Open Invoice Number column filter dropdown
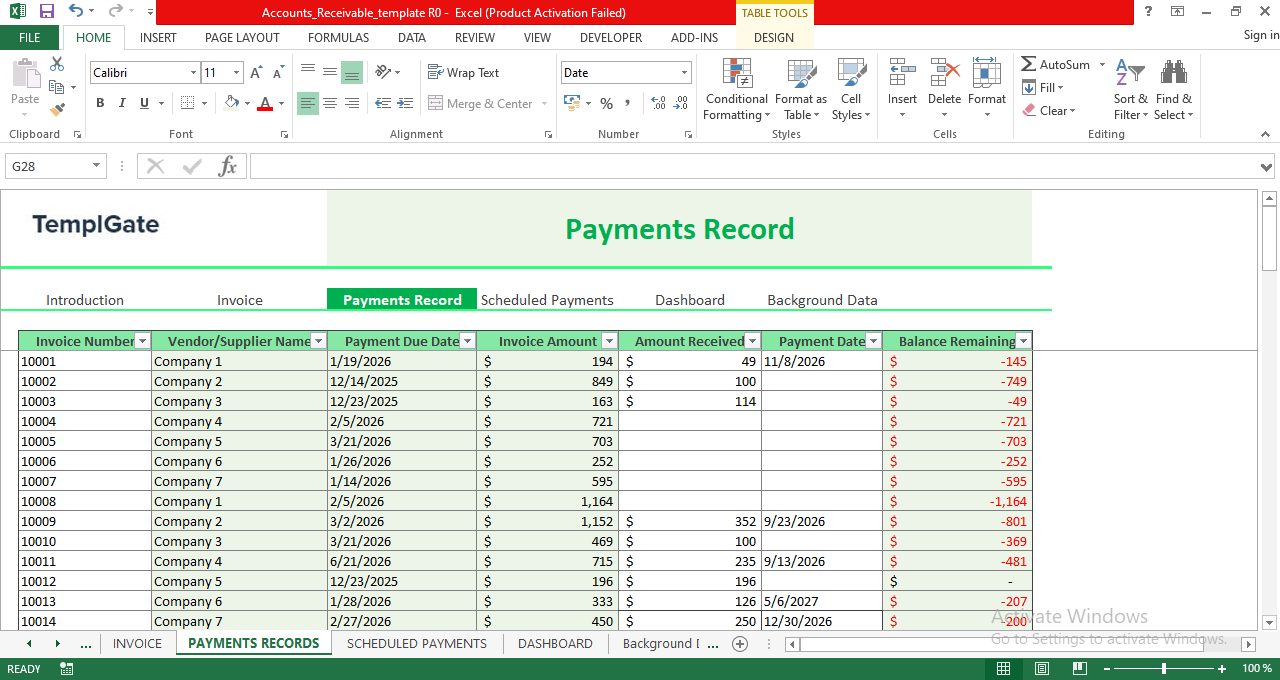 pyautogui.click(x=142, y=341)
